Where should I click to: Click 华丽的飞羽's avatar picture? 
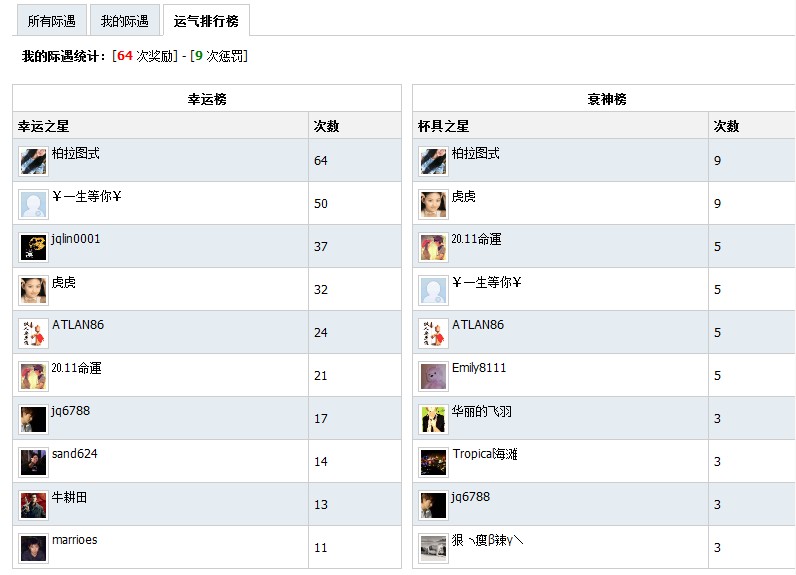pyautogui.click(x=433, y=419)
